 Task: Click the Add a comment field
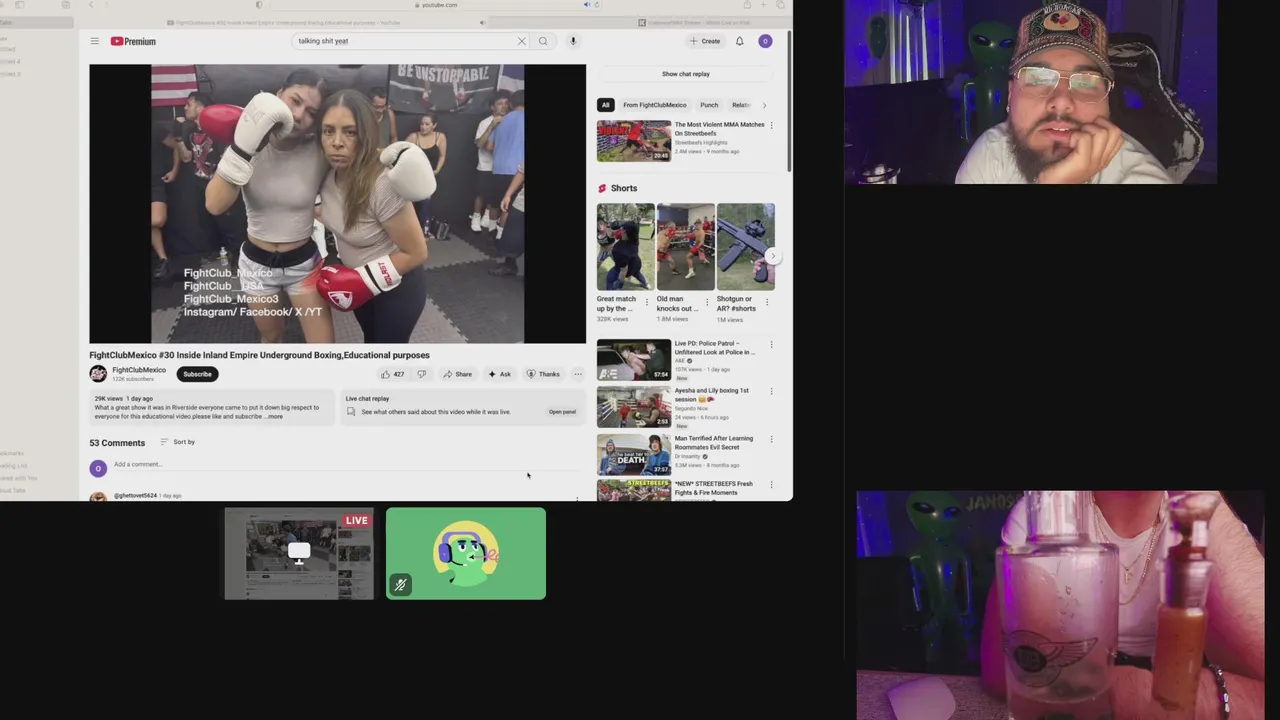tap(346, 464)
